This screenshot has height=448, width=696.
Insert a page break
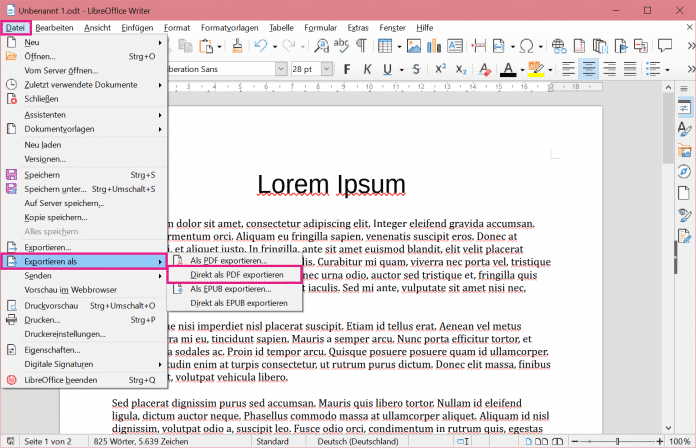(478, 46)
